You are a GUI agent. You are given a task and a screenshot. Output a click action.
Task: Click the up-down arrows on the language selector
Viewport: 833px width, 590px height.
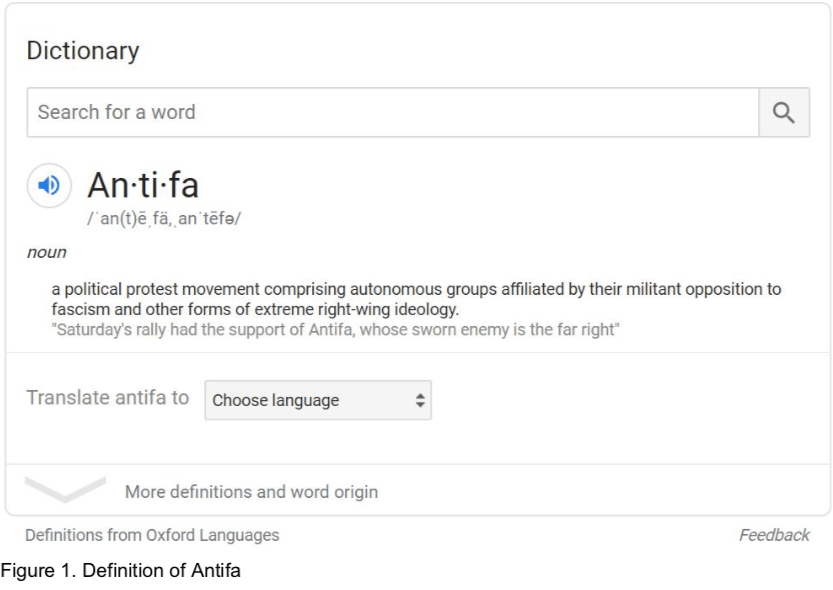tap(421, 401)
